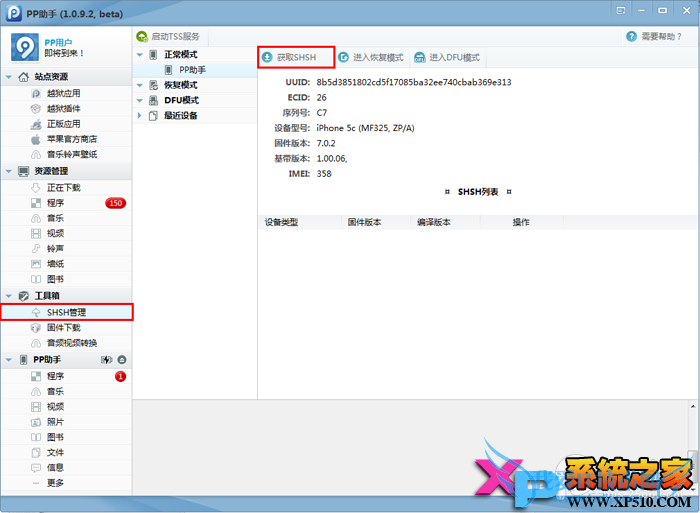Open the 需要帮助 help link

pyautogui.click(x=654, y=37)
